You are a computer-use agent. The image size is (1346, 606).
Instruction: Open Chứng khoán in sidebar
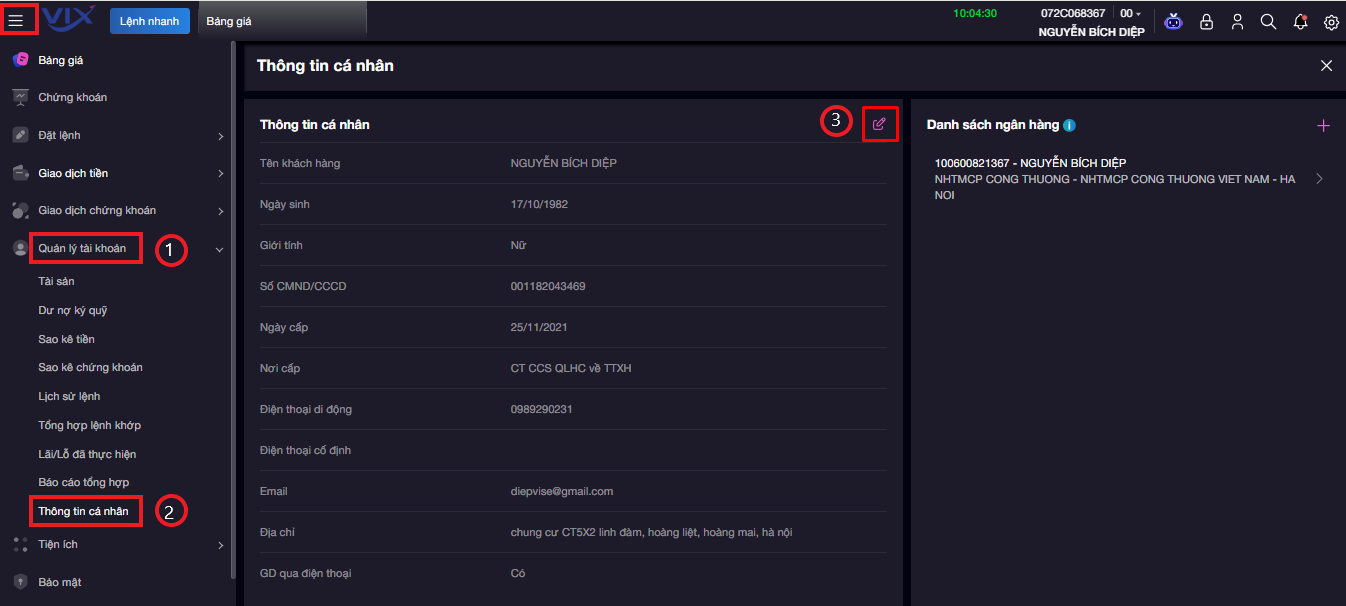point(72,97)
